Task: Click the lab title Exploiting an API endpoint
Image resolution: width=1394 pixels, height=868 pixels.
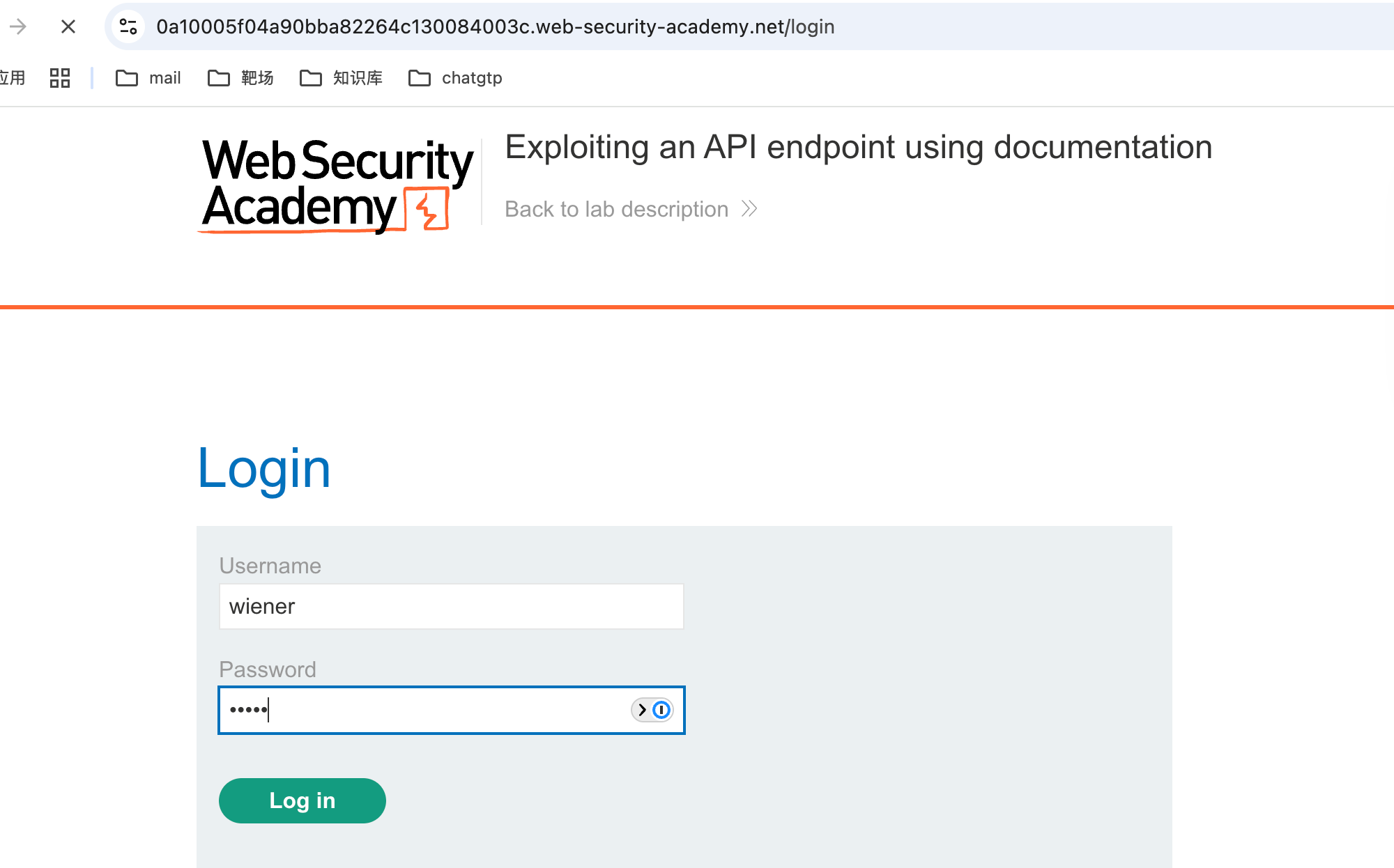Action: click(857, 147)
